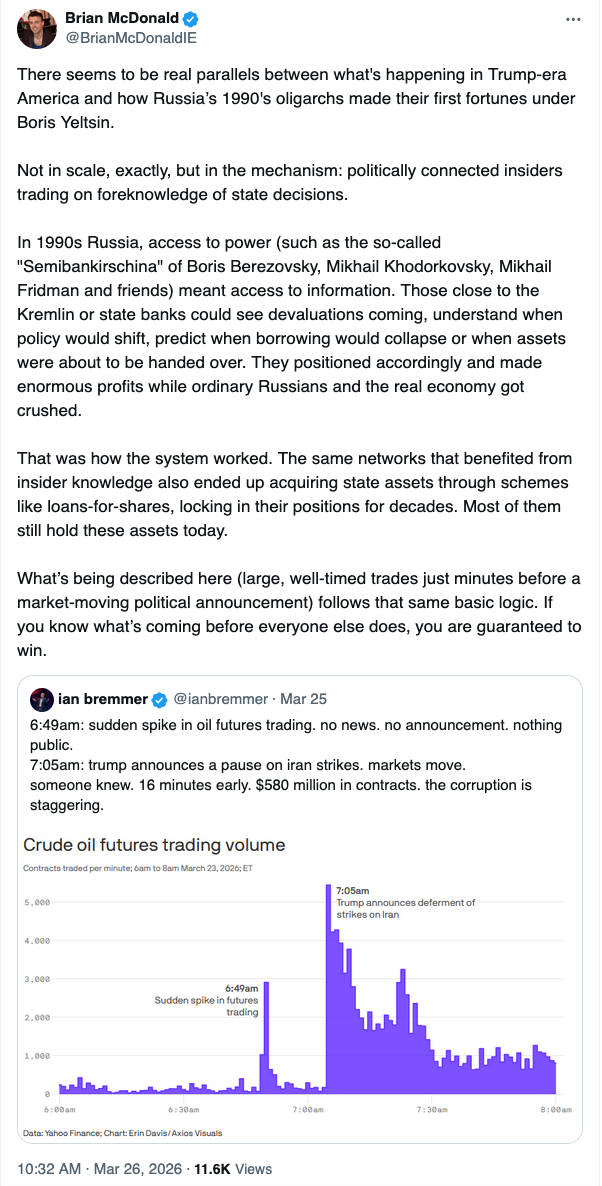The height and width of the screenshot is (1186, 602).
Task: Click ian bremmer's verified badge
Action: (x=158, y=698)
